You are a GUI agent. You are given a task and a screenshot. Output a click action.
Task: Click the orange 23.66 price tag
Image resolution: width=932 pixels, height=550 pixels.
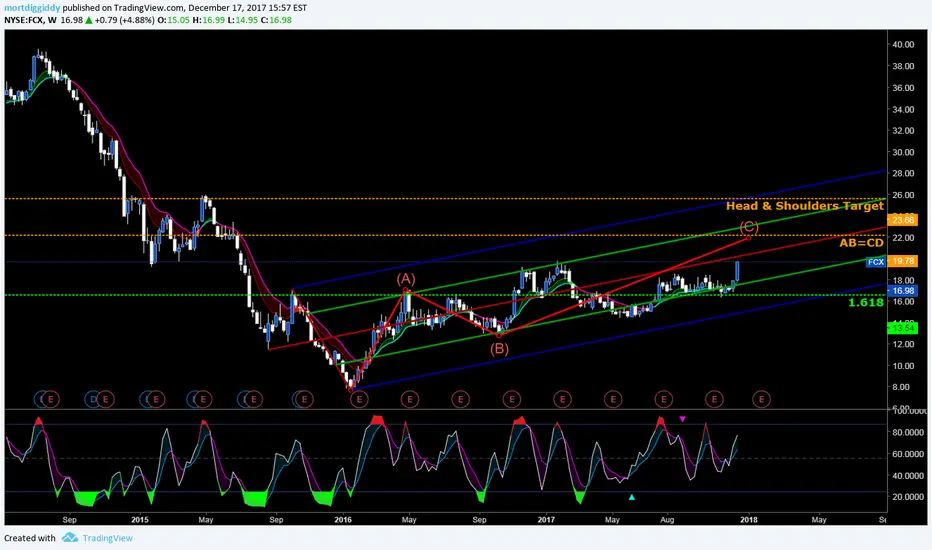(x=902, y=220)
